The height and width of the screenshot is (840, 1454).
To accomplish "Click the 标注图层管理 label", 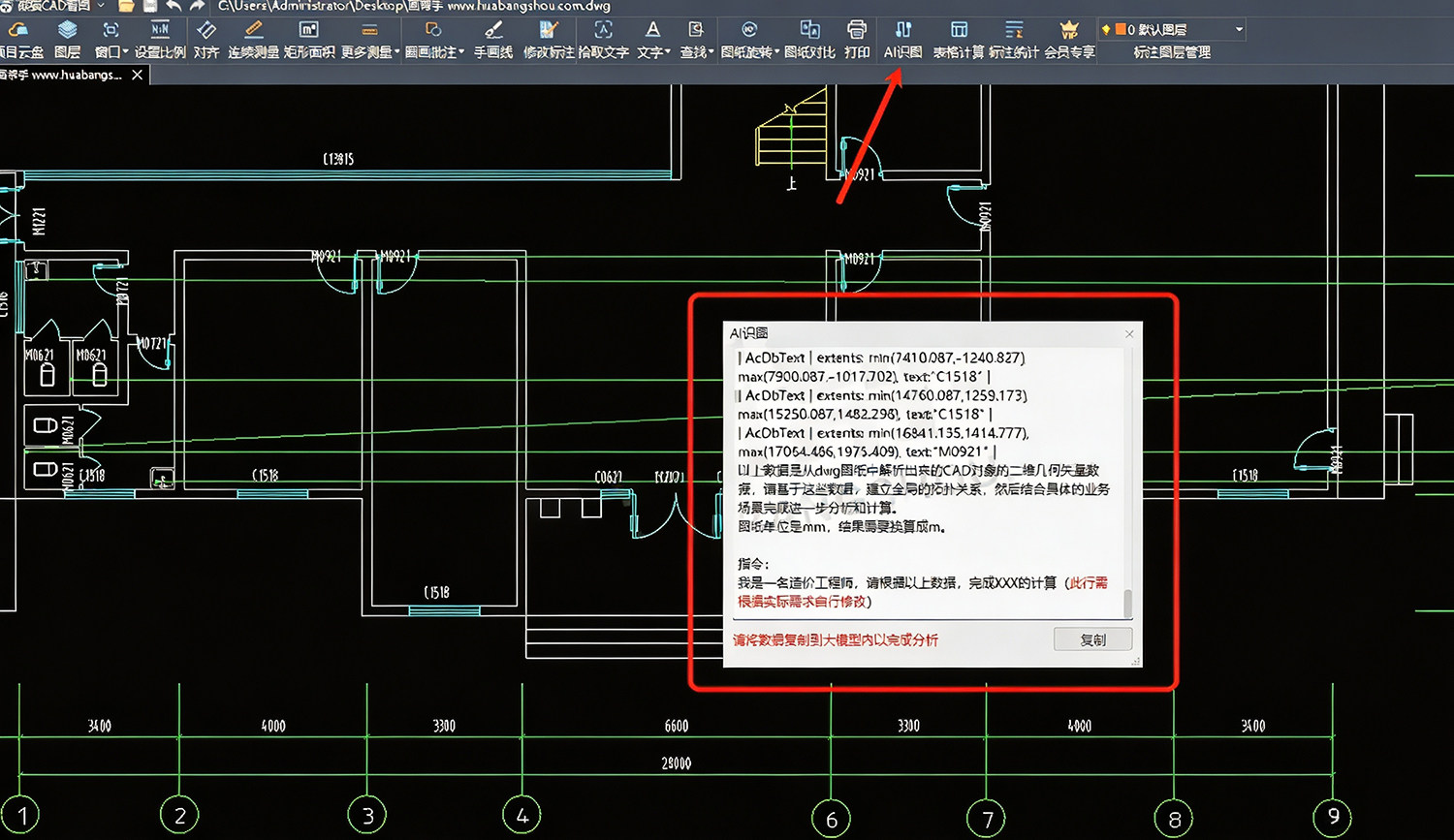I will tap(1172, 52).
